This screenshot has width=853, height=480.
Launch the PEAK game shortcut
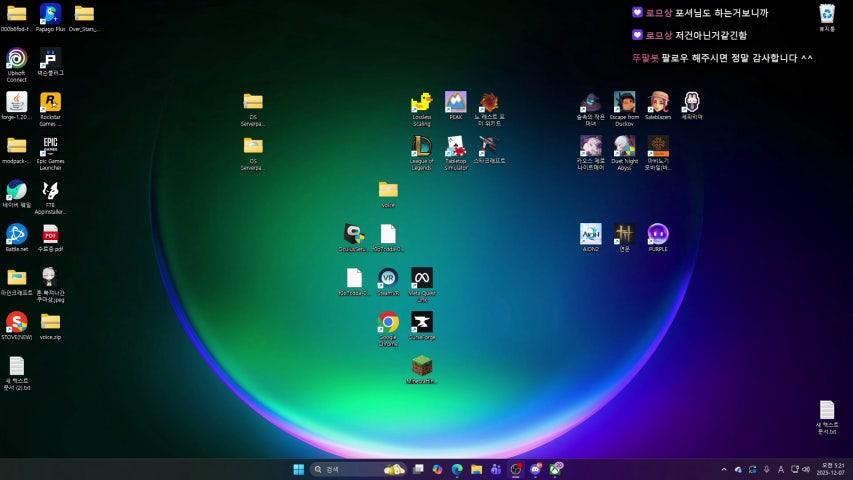(x=455, y=102)
